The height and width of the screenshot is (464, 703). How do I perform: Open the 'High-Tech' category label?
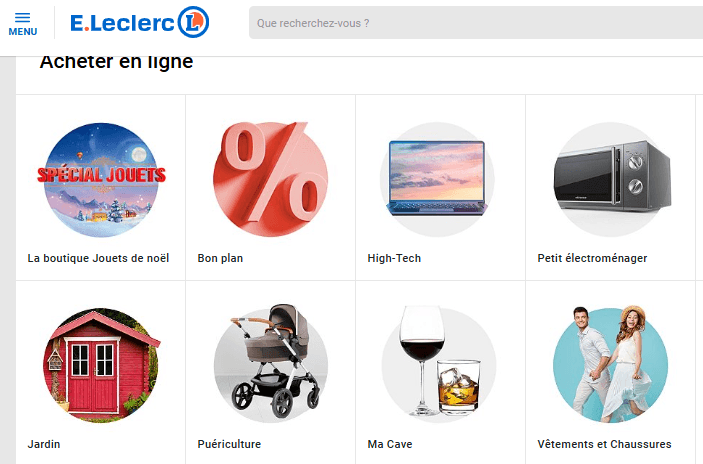click(x=394, y=258)
